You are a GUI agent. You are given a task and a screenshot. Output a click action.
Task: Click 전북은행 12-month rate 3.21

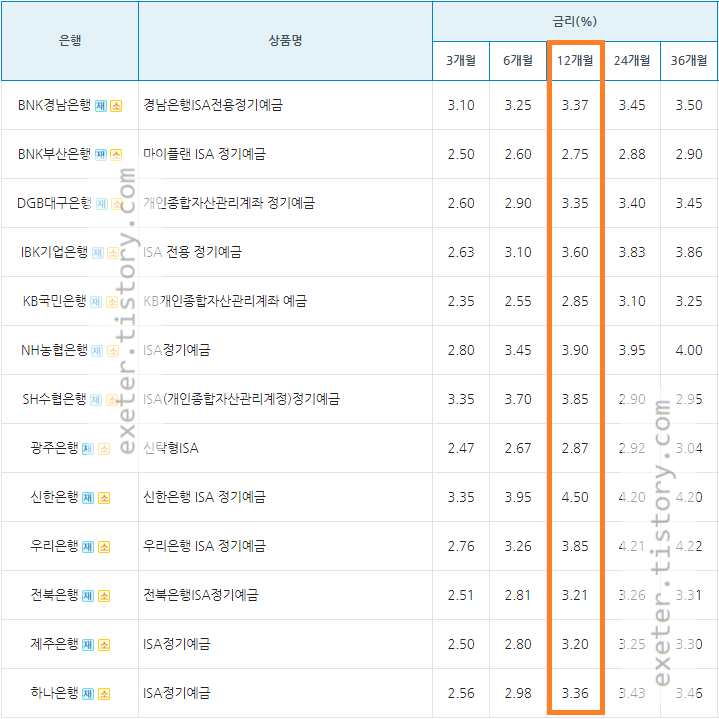(x=575, y=595)
